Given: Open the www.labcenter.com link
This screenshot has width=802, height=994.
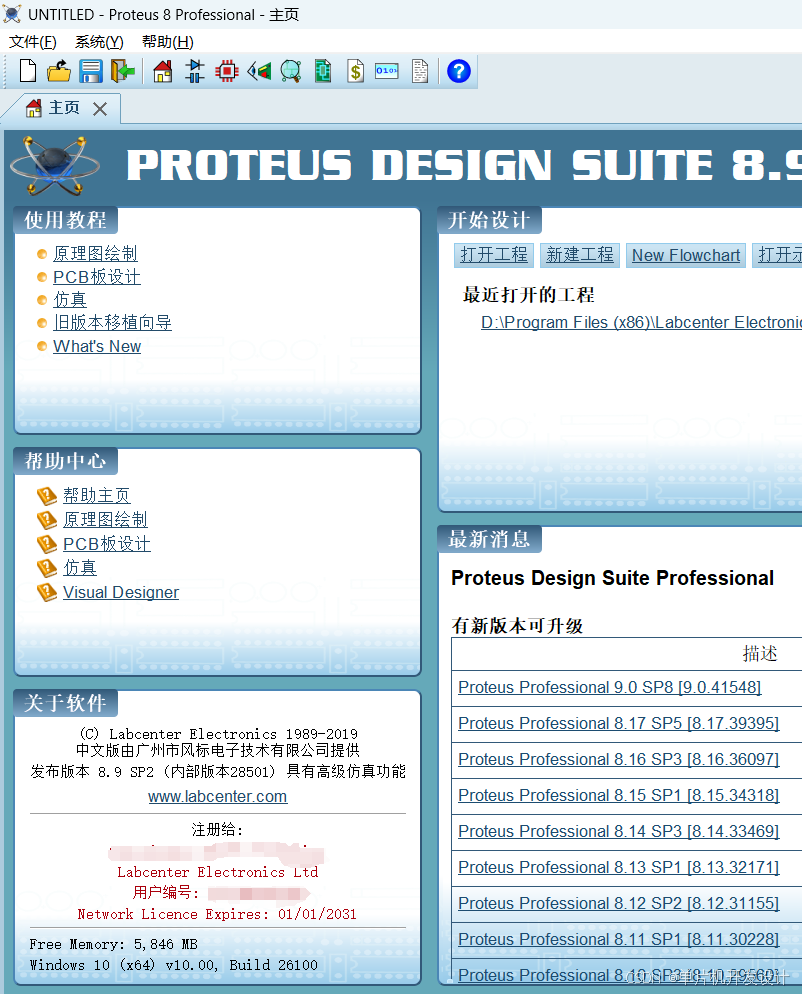Looking at the screenshot, I should click(218, 796).
